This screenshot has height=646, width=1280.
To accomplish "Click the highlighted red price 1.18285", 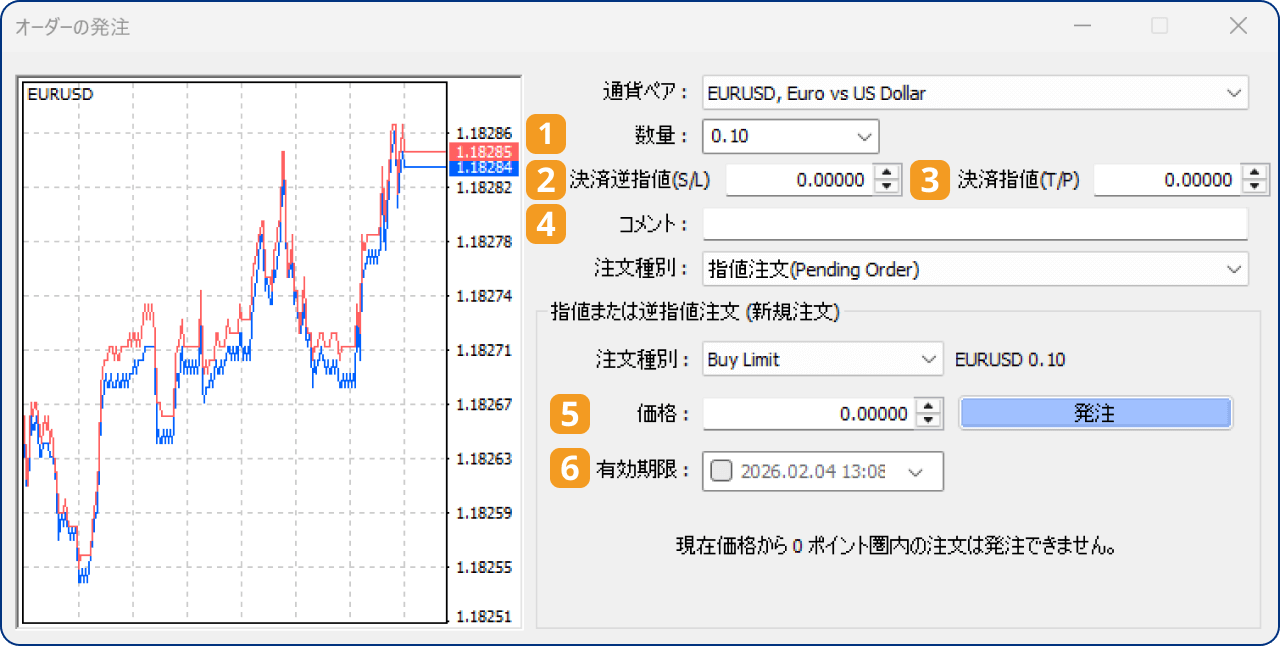I will (x=482, y=152).
